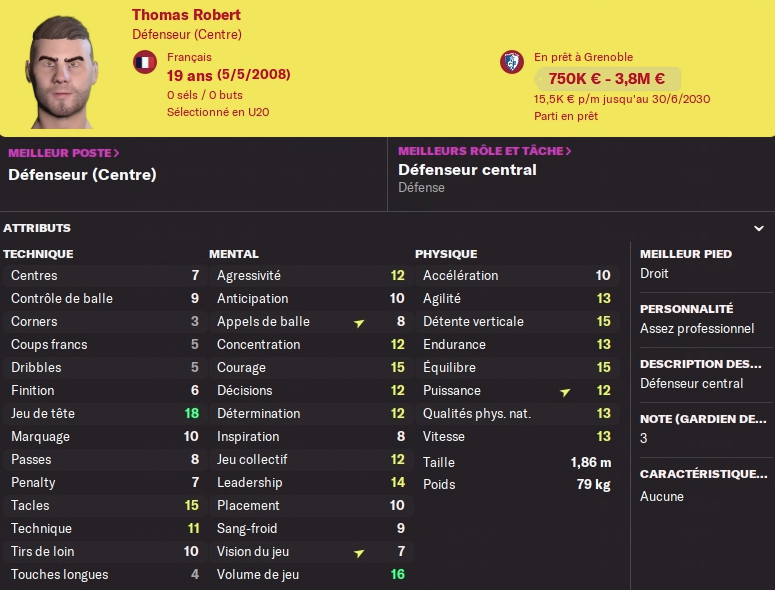This screenshot has width=775, height=590.
Task: Click the arrow icon beside Vision du jeu
Action: click(359, 553)
